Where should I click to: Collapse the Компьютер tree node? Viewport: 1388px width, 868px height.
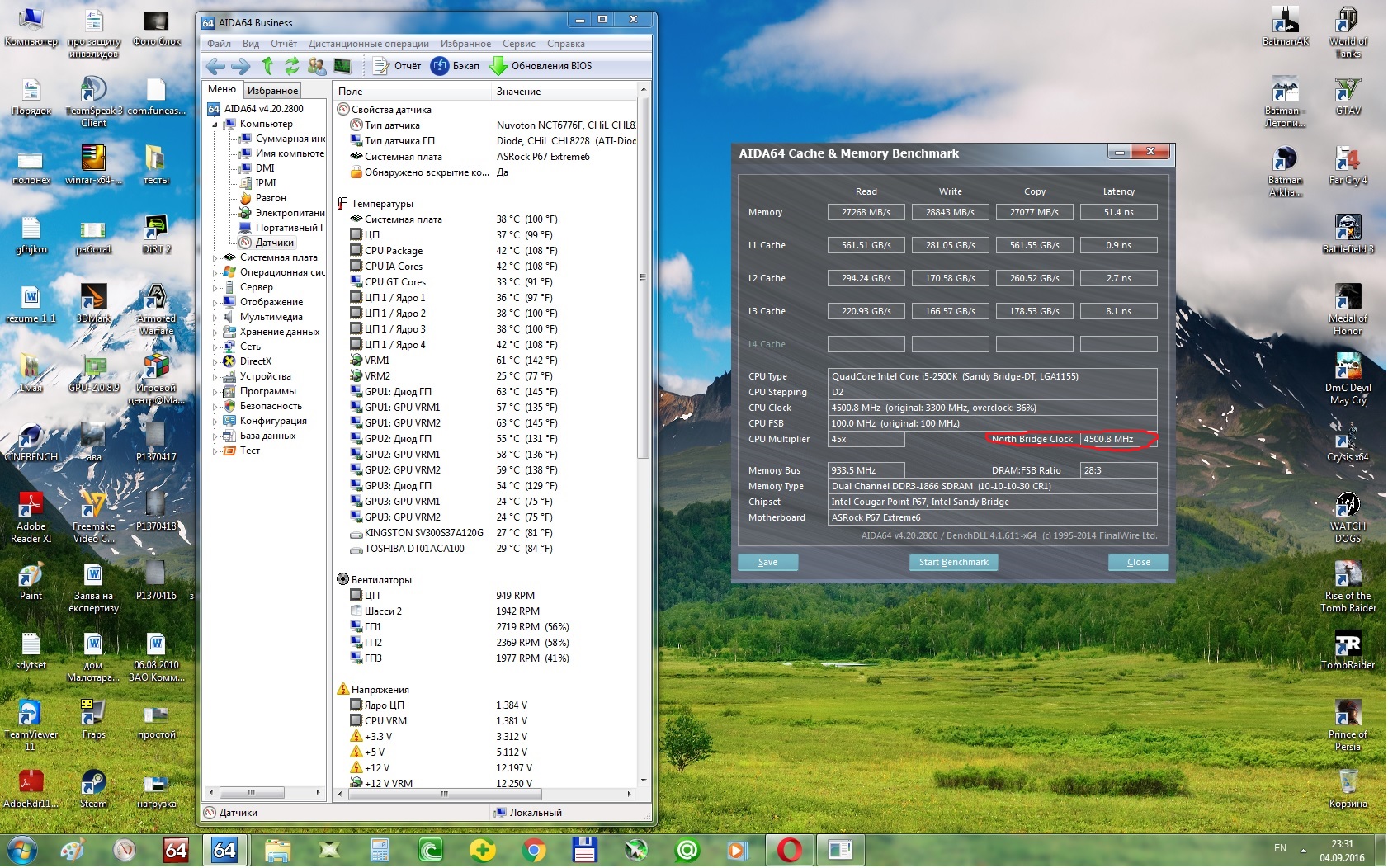point(215,125)
